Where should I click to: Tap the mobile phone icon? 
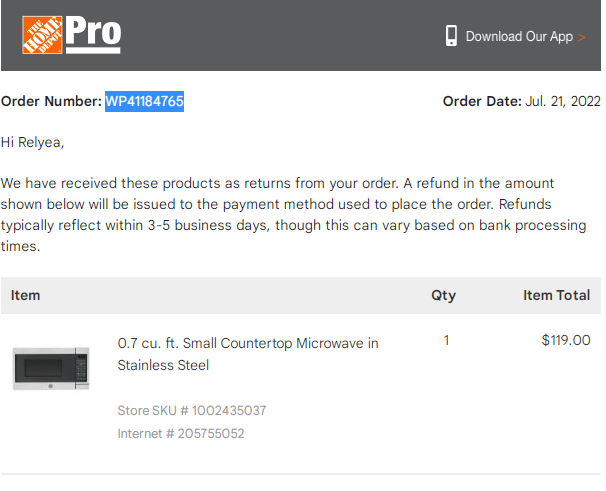(x=451, y=36)
